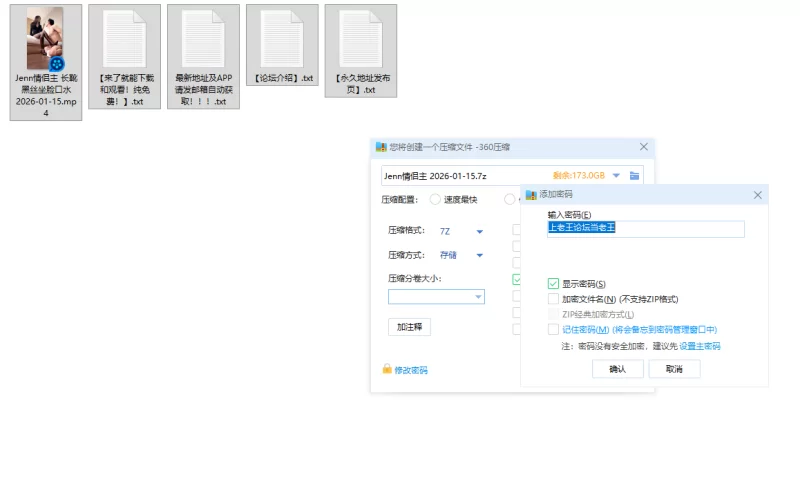Expand the dropdown arrow next to 剩余:173.0GB
The height and width of the screenshot is (491, 800).
tap(616, 176)
